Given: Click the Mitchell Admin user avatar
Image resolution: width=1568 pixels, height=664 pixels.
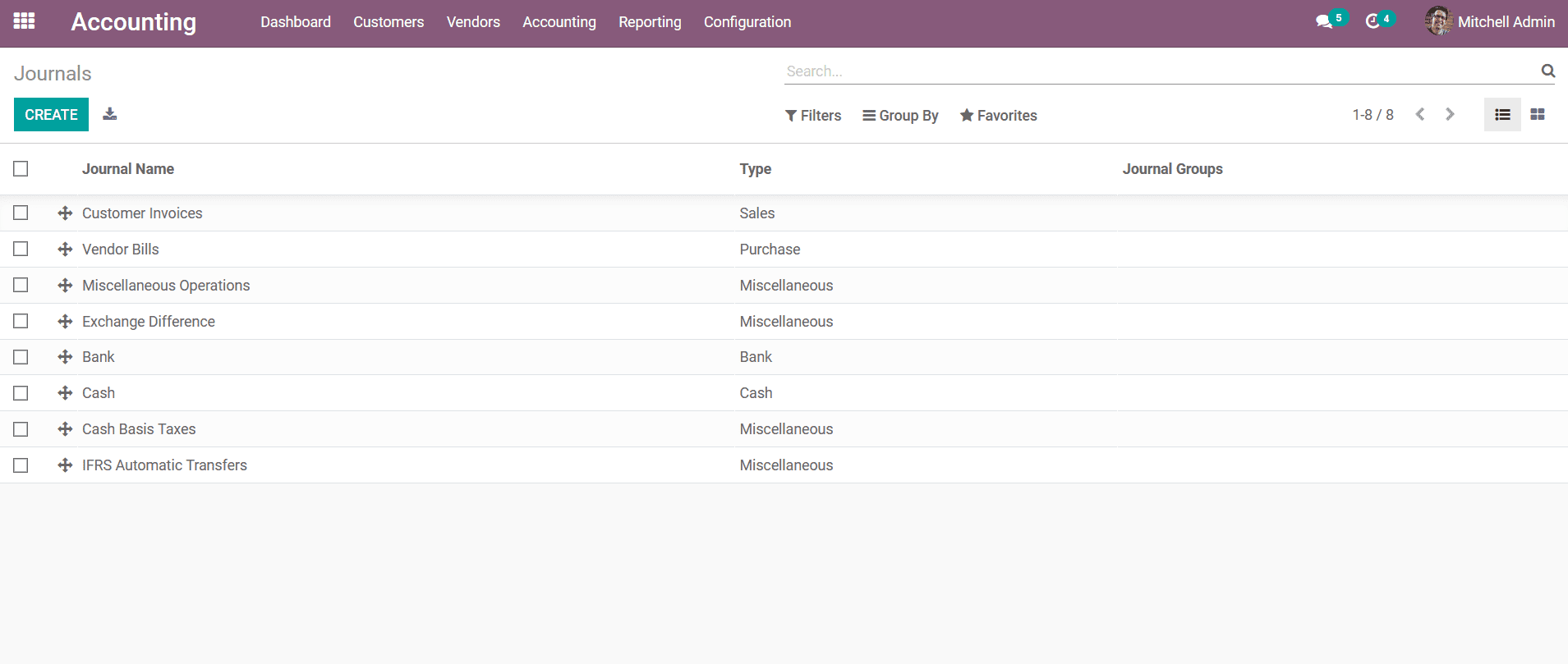Looking at the screenshot, I should click(1438, 21).
